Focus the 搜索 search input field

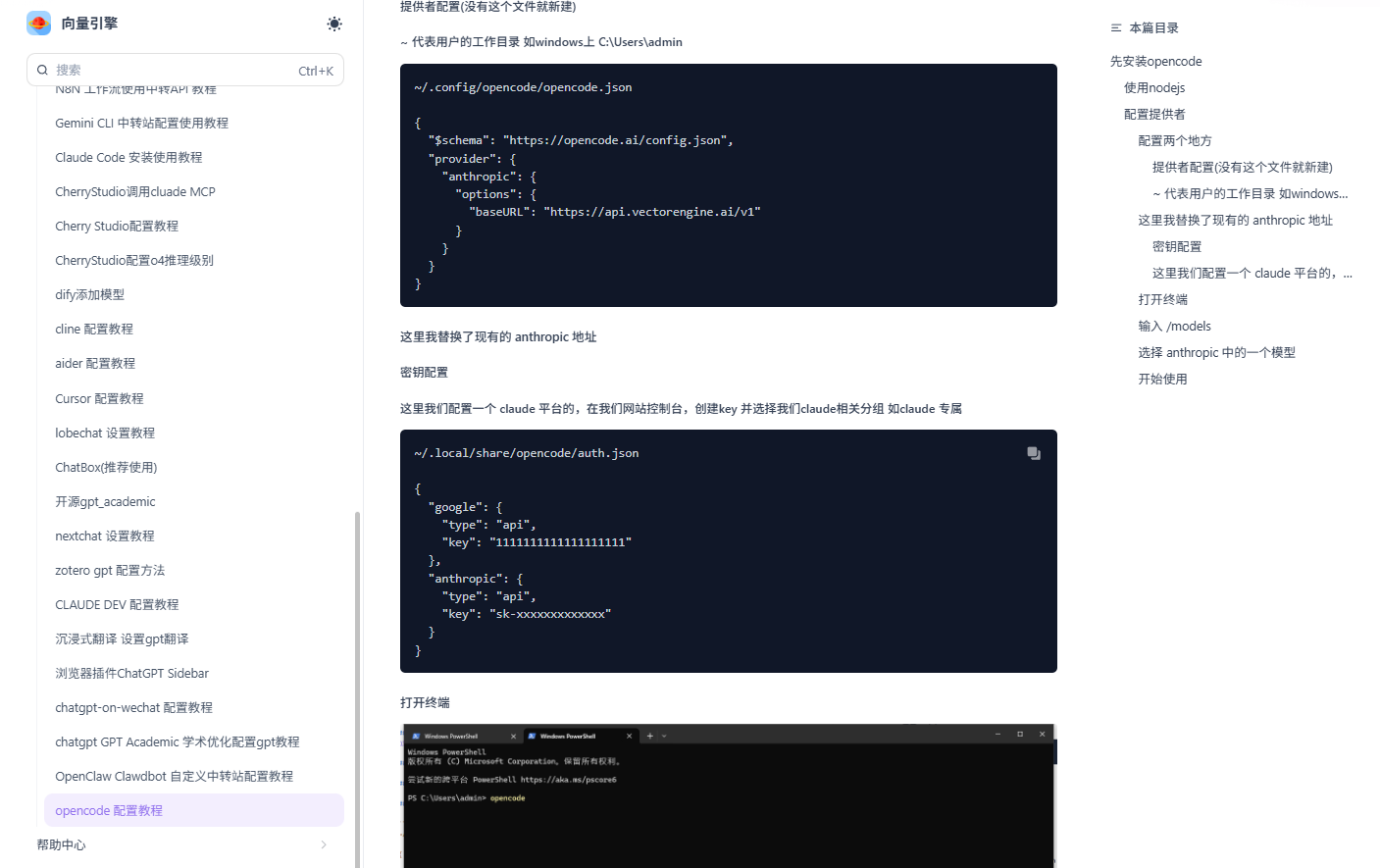point(185,70)
